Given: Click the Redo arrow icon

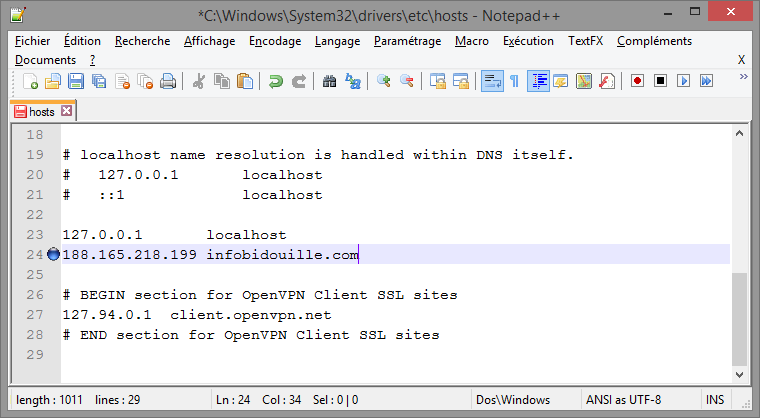Looking at the screenshot, I should click(299, 81).
